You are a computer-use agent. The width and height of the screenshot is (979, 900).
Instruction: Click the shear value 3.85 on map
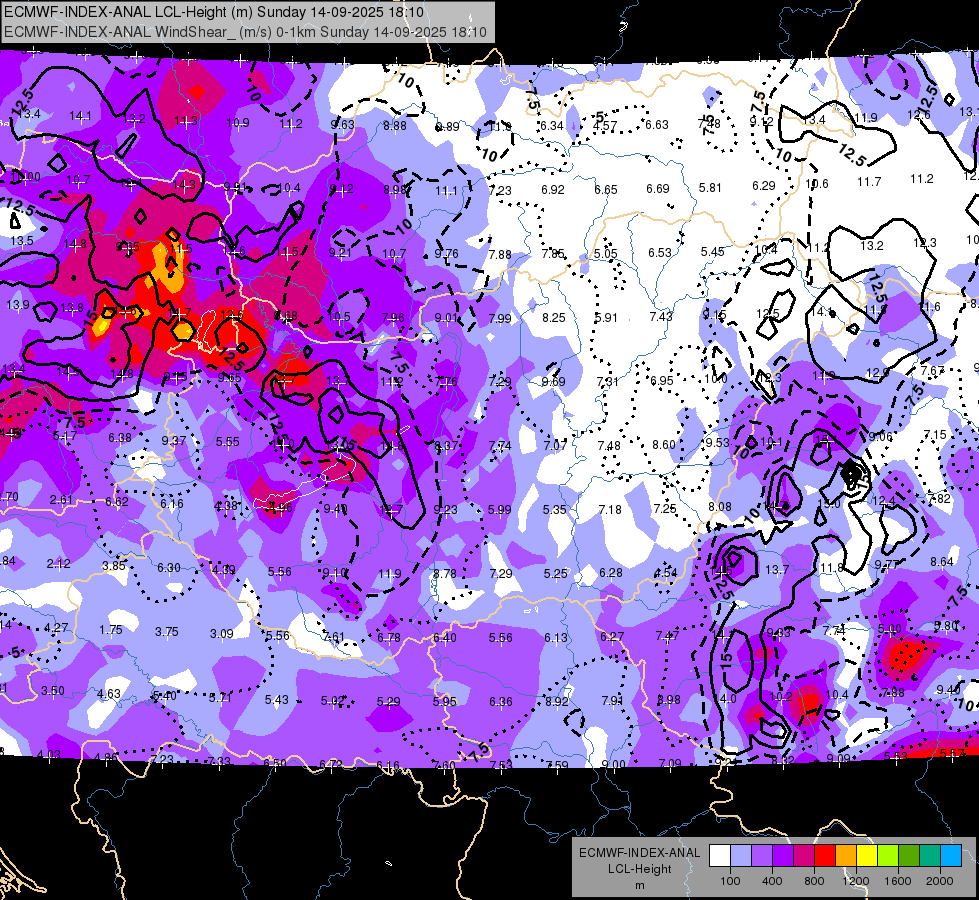coord(114,566)
